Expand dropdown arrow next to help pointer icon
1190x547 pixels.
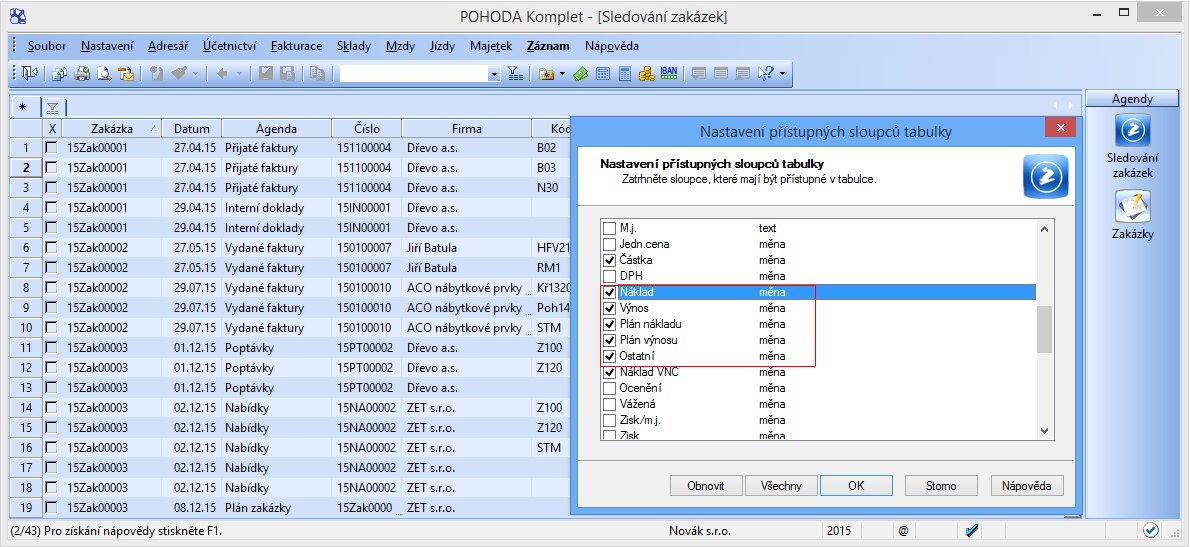pos(782,74)
